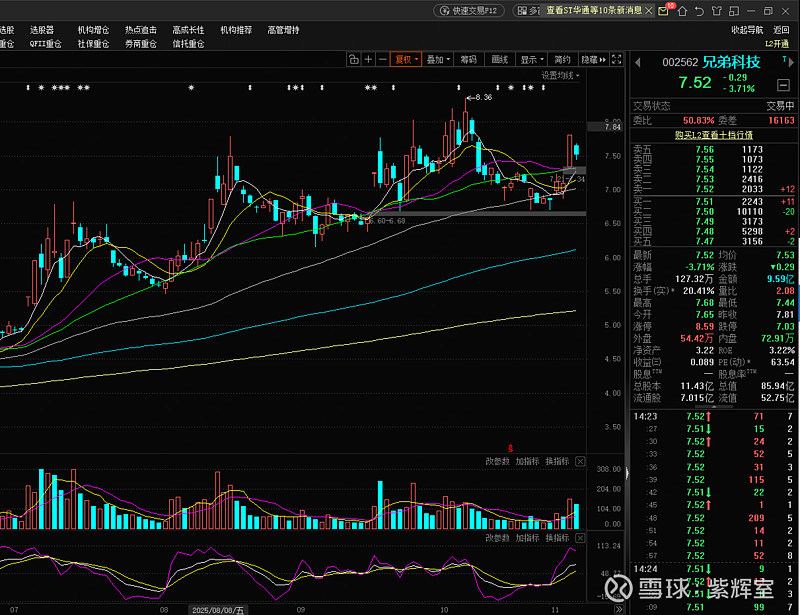
Task: Go to next stock with right arrow
Action: click(791, 63)
